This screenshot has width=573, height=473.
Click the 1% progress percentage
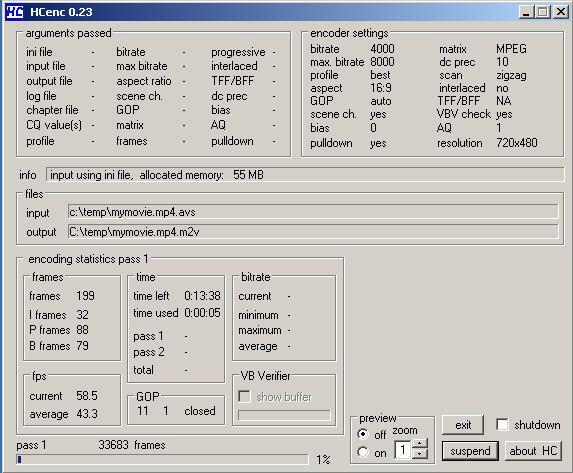click(x=323, y=459)
